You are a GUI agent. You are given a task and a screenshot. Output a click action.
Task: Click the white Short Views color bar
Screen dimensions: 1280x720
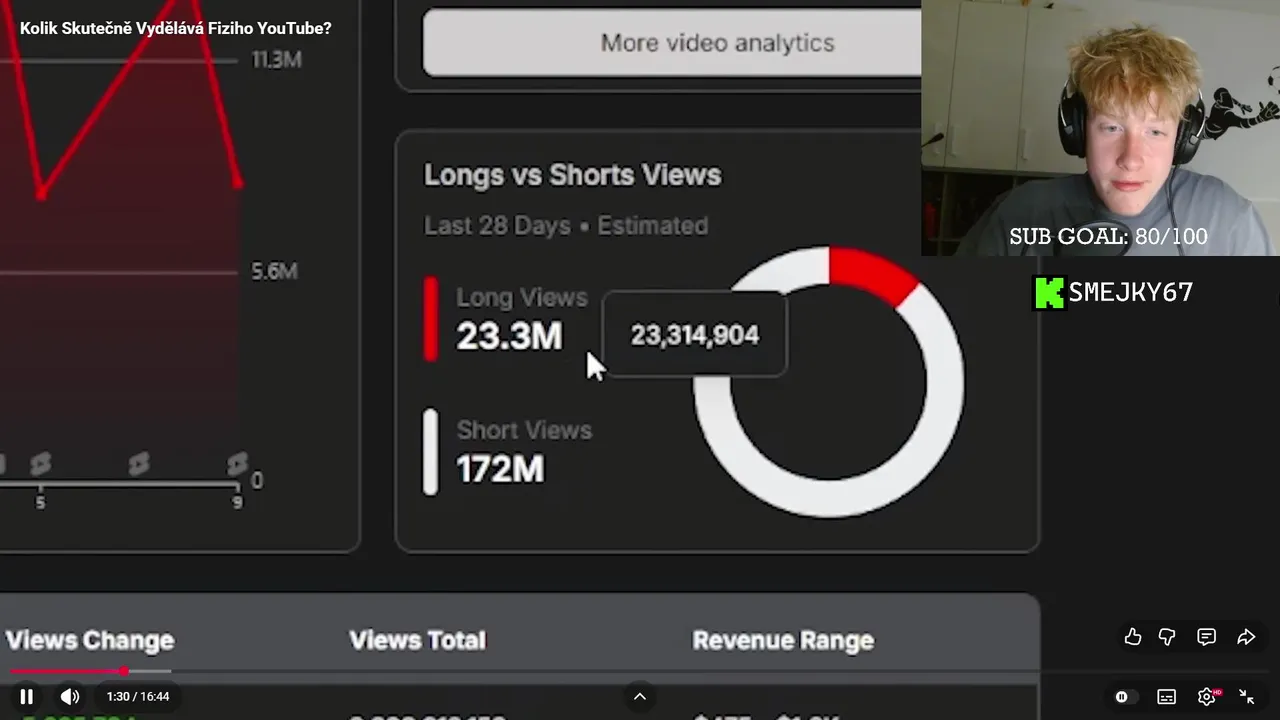coord(431,452)
